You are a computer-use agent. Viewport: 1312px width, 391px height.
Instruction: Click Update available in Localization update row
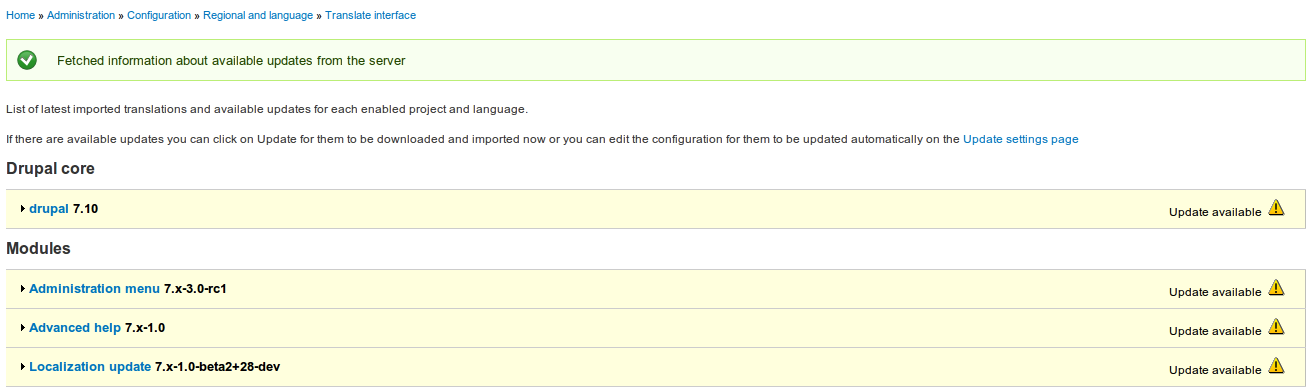[1215, 370]
